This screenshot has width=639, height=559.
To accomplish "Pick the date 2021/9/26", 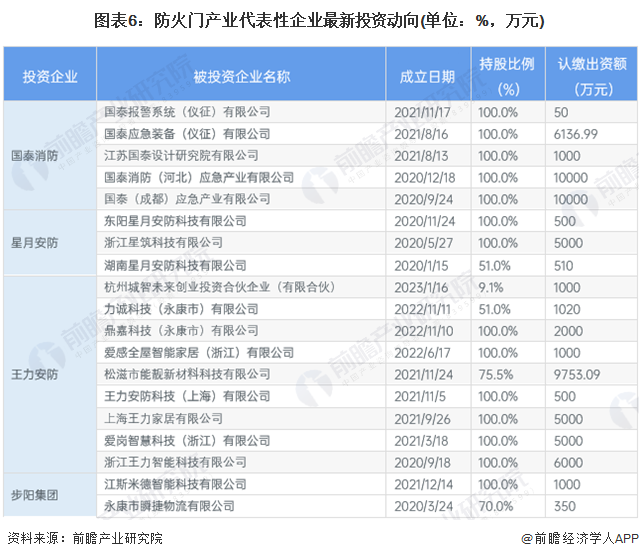I will (422, 419).
